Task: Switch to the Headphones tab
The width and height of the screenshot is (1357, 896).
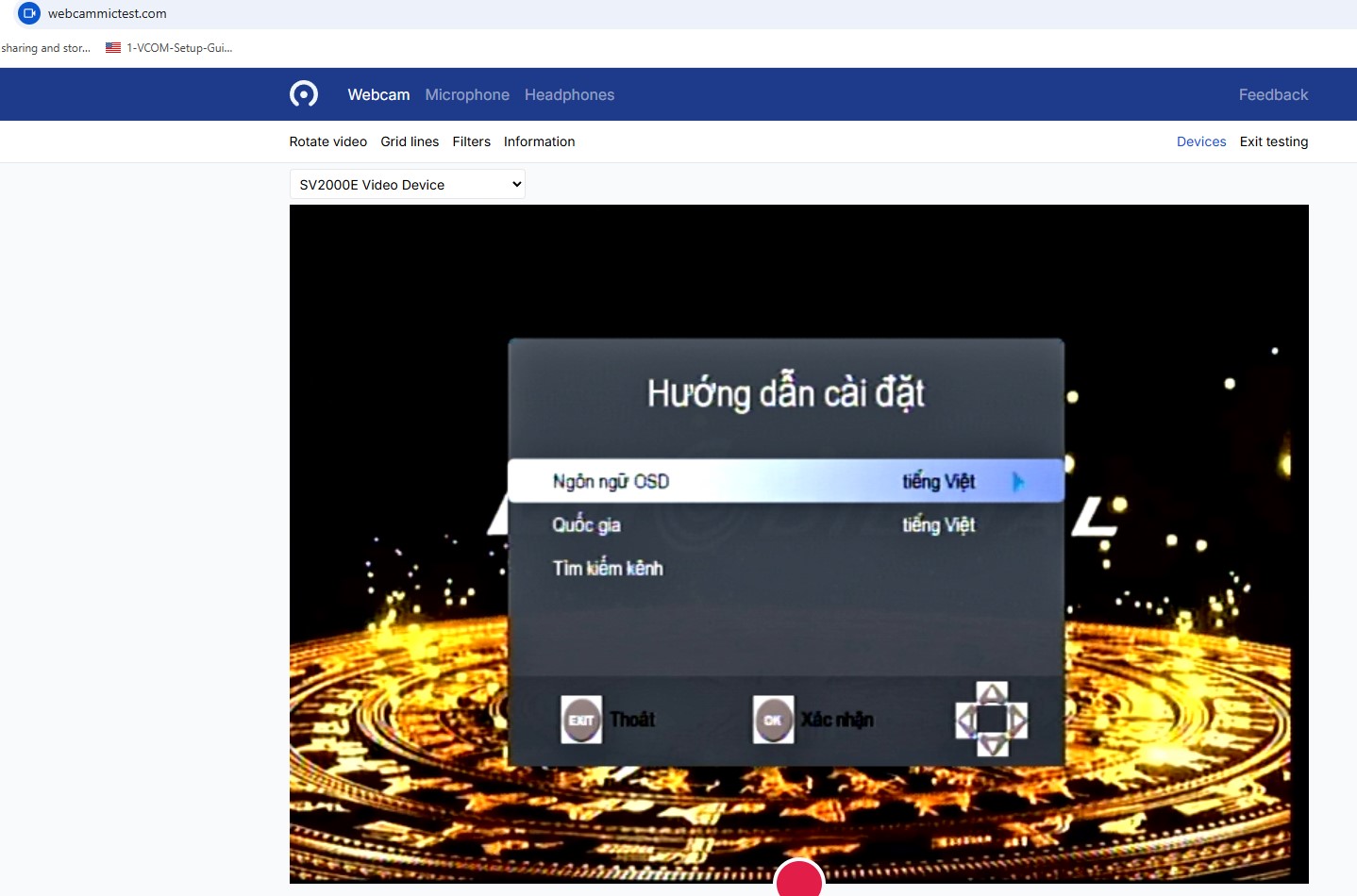Action: click(x=569, y=94)
